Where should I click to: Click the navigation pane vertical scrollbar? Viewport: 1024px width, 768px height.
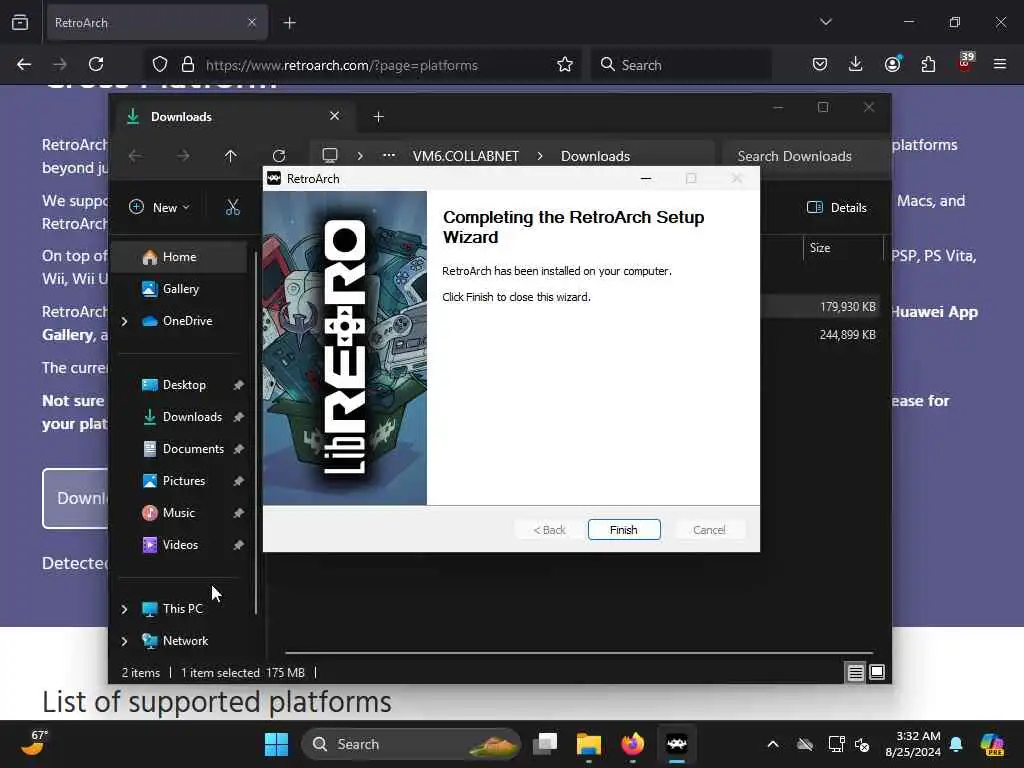(256, 432)
